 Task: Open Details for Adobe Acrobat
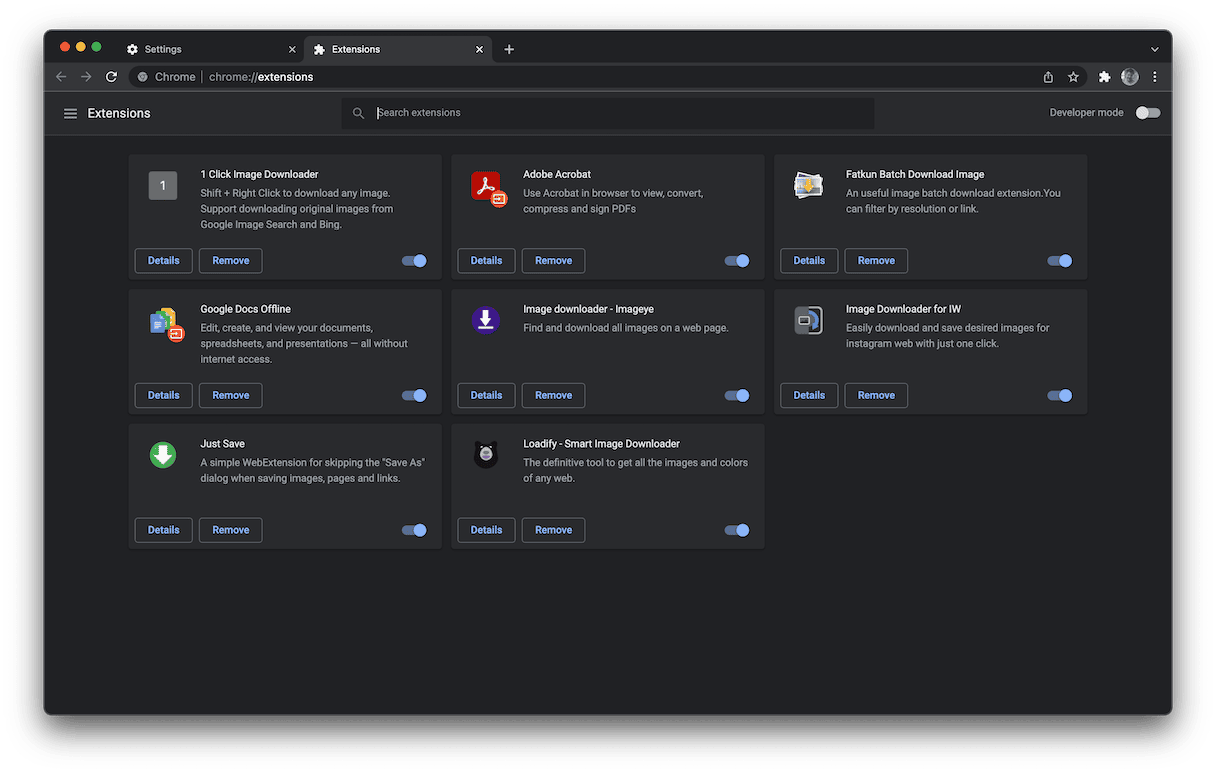[487, 261]
